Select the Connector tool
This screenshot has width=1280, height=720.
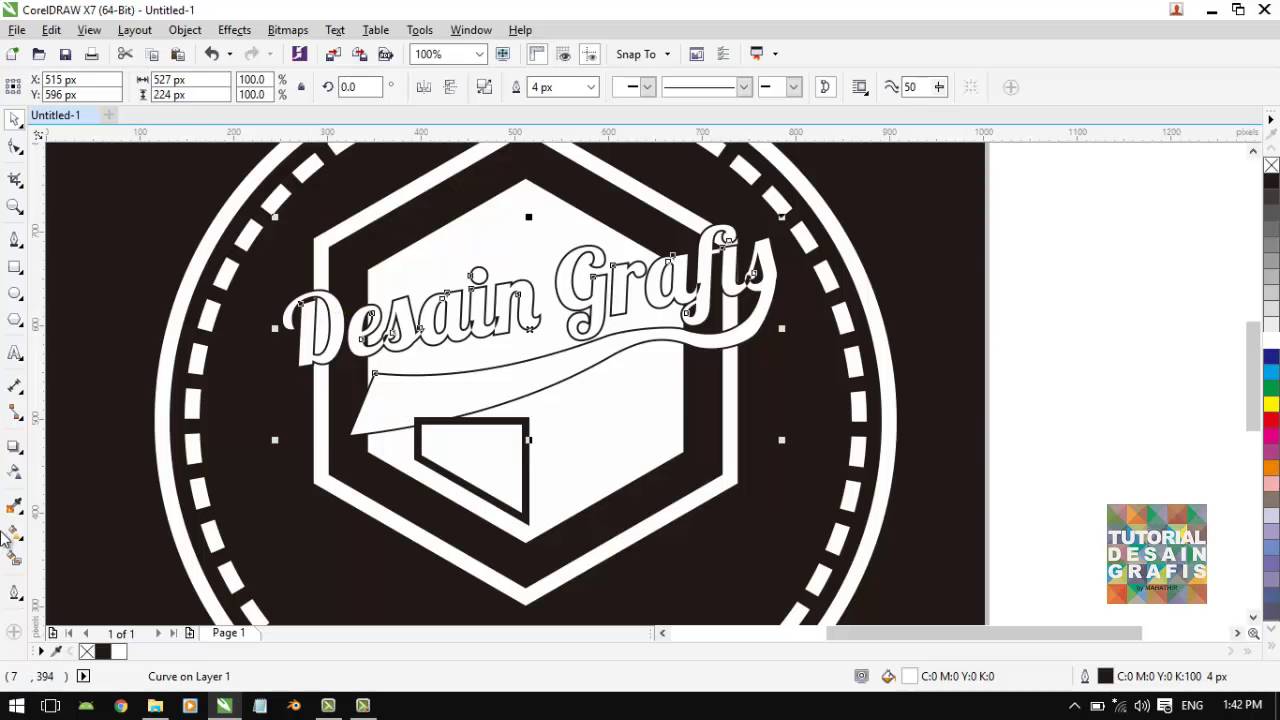pos(14,413)
